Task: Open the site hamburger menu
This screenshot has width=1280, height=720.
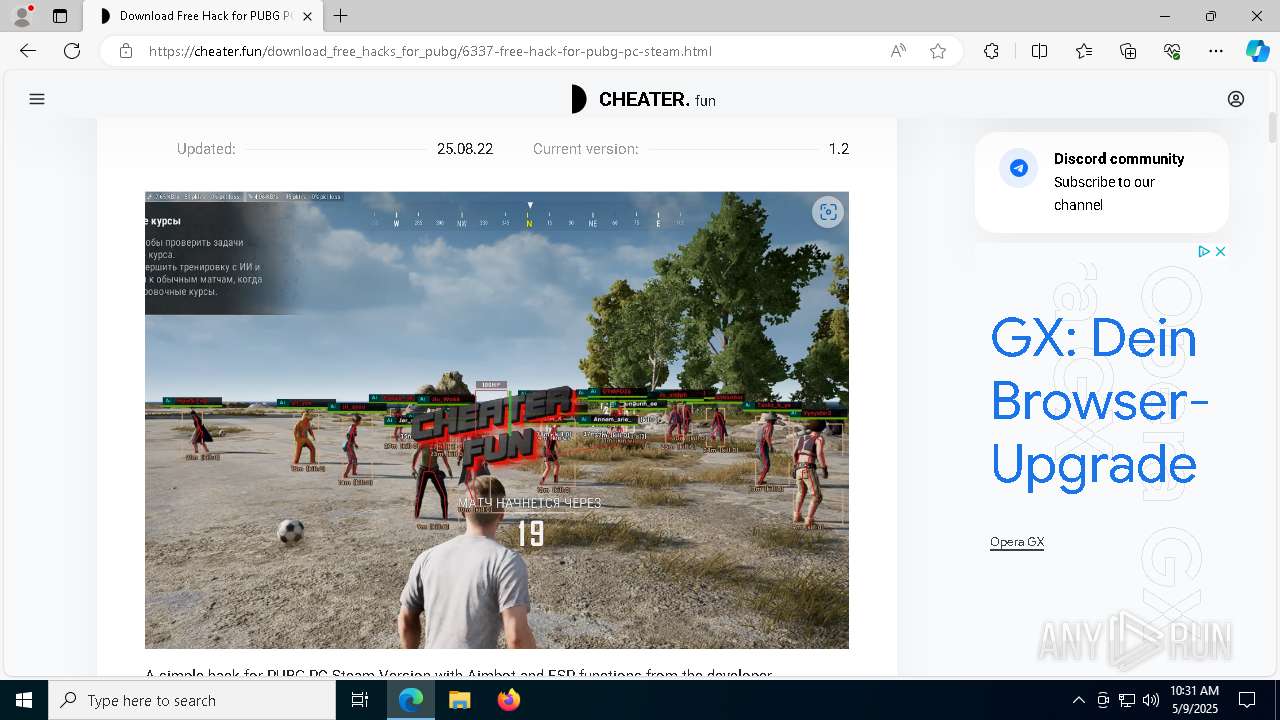Action: coord(37,99)
